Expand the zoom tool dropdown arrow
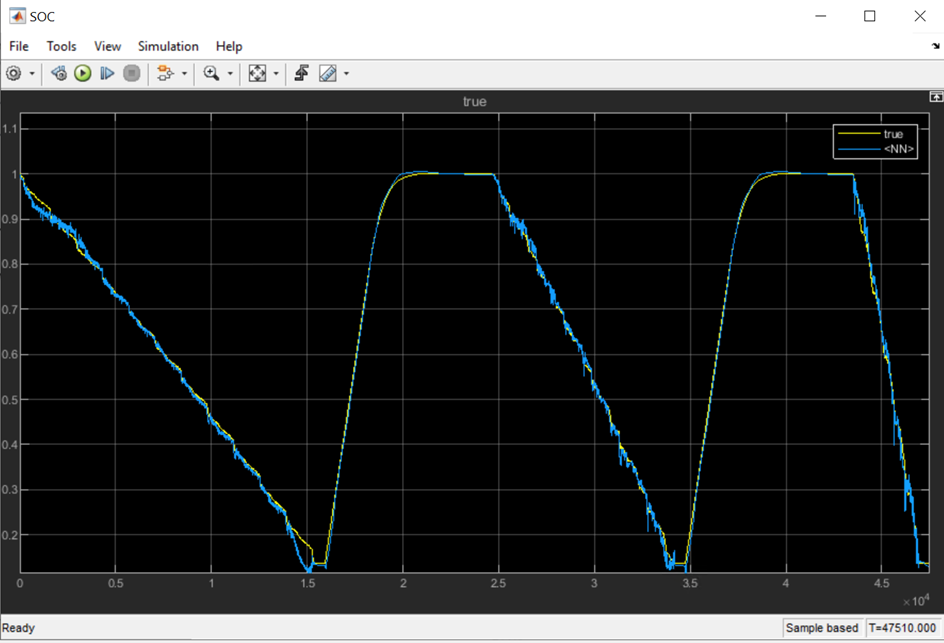944x643 pixels. pyautogui.click(x=230, y=74)
